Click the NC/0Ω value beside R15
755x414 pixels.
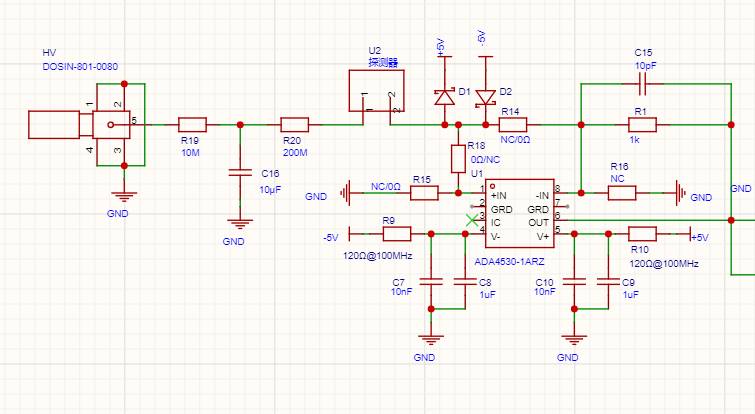tap(386, 187)
